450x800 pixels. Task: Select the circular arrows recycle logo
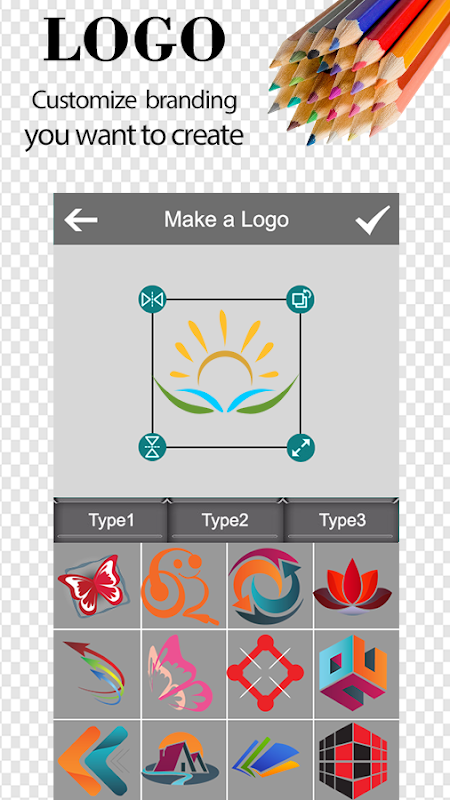pos(270,585)
